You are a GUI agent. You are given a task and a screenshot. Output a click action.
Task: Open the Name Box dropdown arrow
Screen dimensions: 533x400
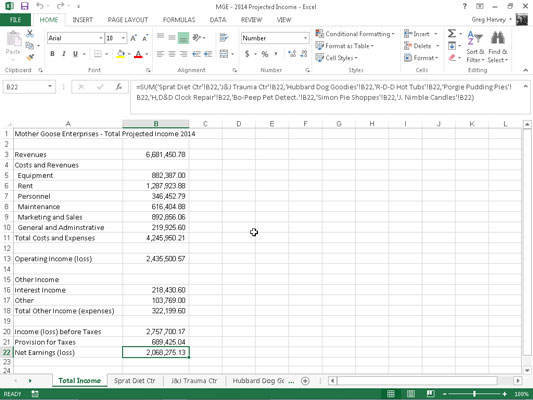pyautogui.click(x=50, y=87)
